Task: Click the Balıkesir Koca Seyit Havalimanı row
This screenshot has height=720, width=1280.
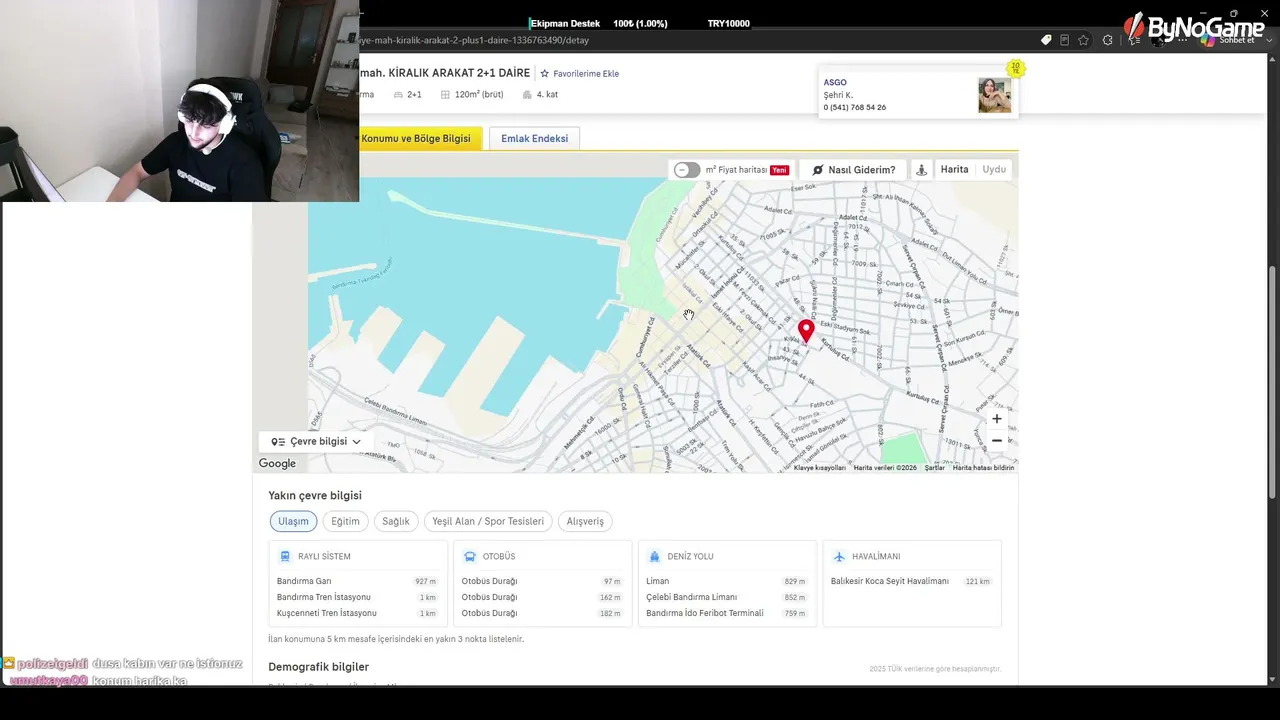Action: pos(911,581)
